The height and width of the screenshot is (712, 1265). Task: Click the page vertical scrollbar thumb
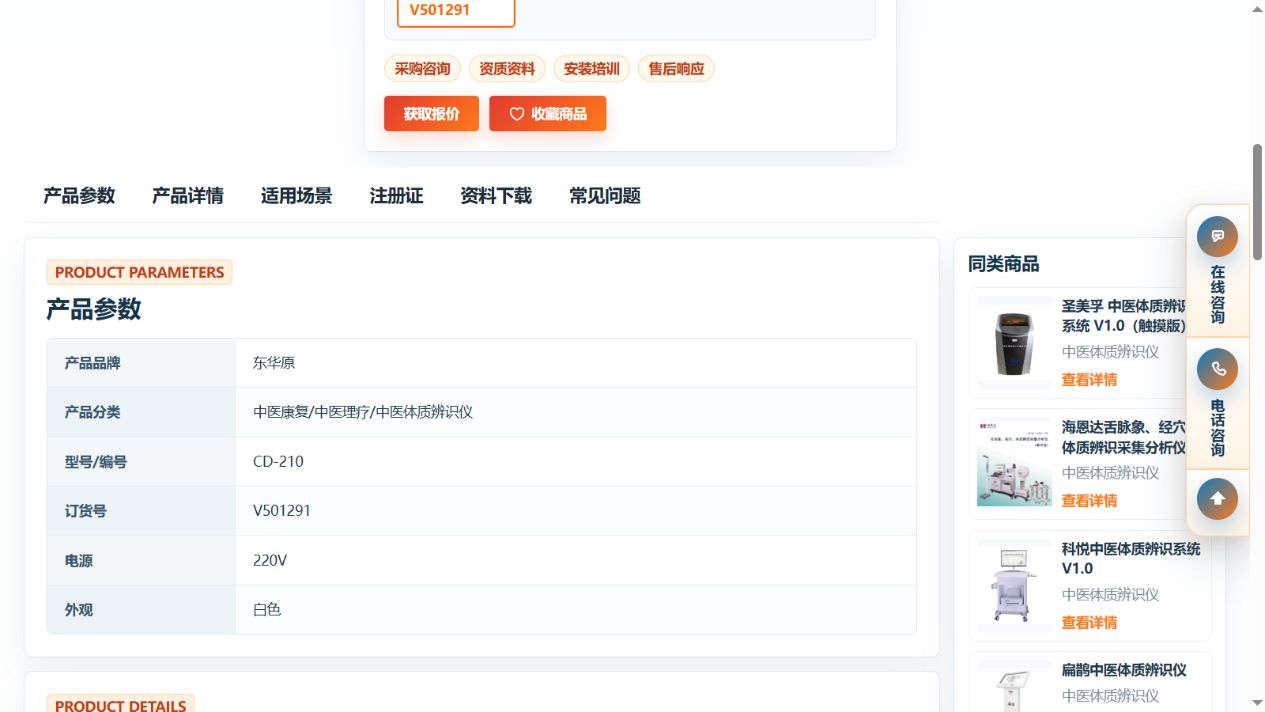(x=1258, y=202)
